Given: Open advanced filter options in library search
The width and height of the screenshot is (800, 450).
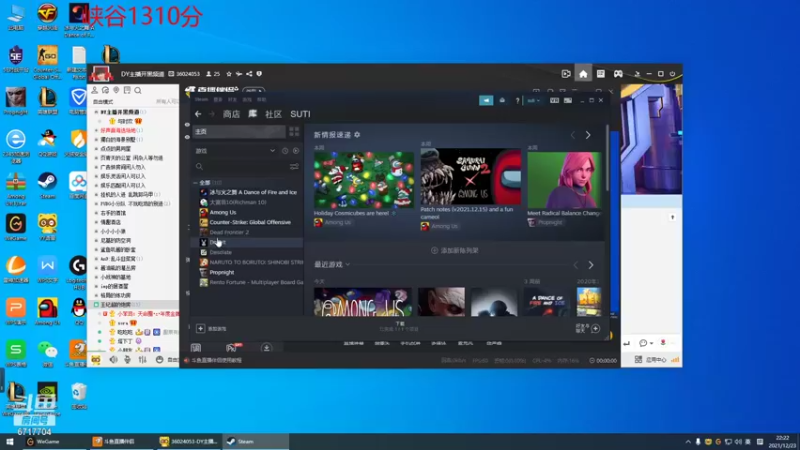Looking at the screenshot, I should (x=294, y=166).
